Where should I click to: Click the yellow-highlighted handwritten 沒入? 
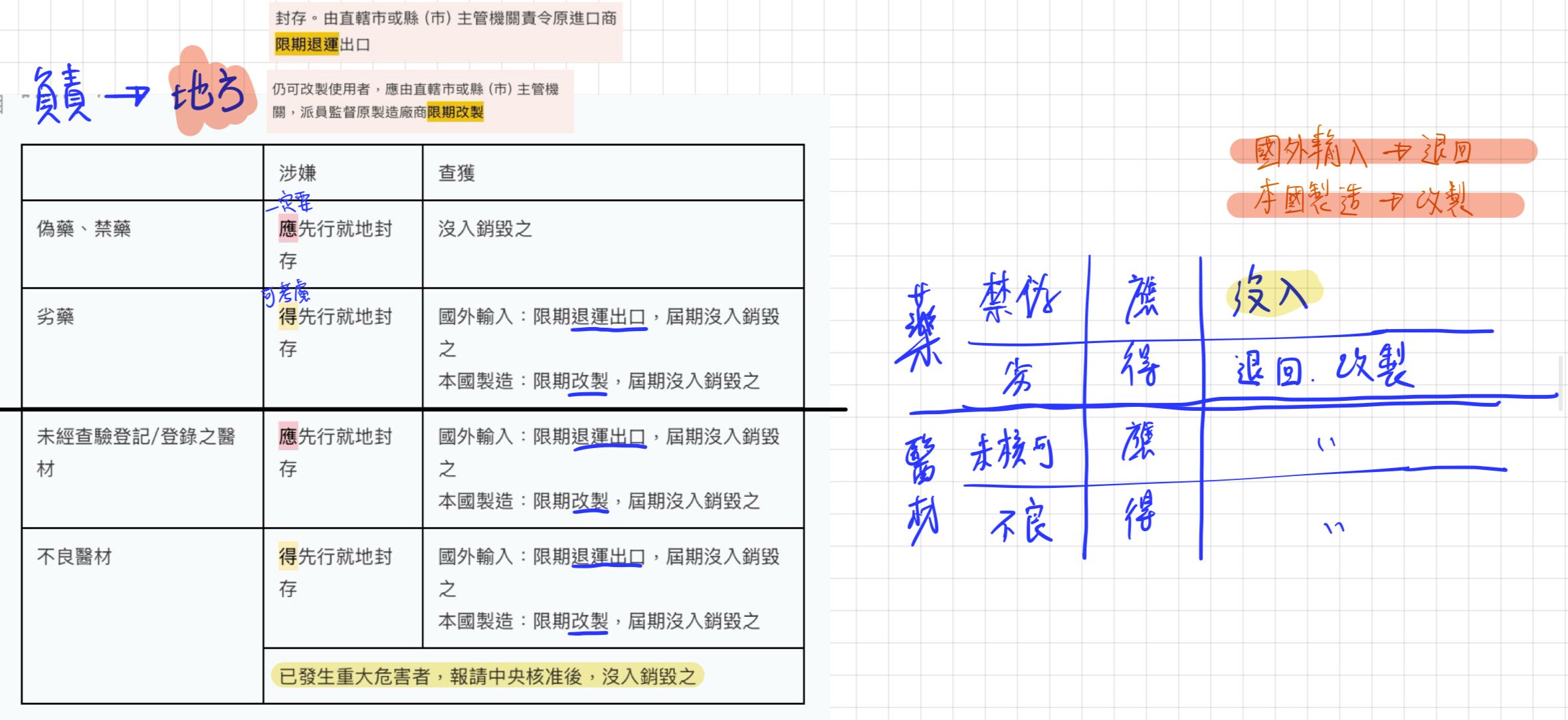[x=1269, y=293]
